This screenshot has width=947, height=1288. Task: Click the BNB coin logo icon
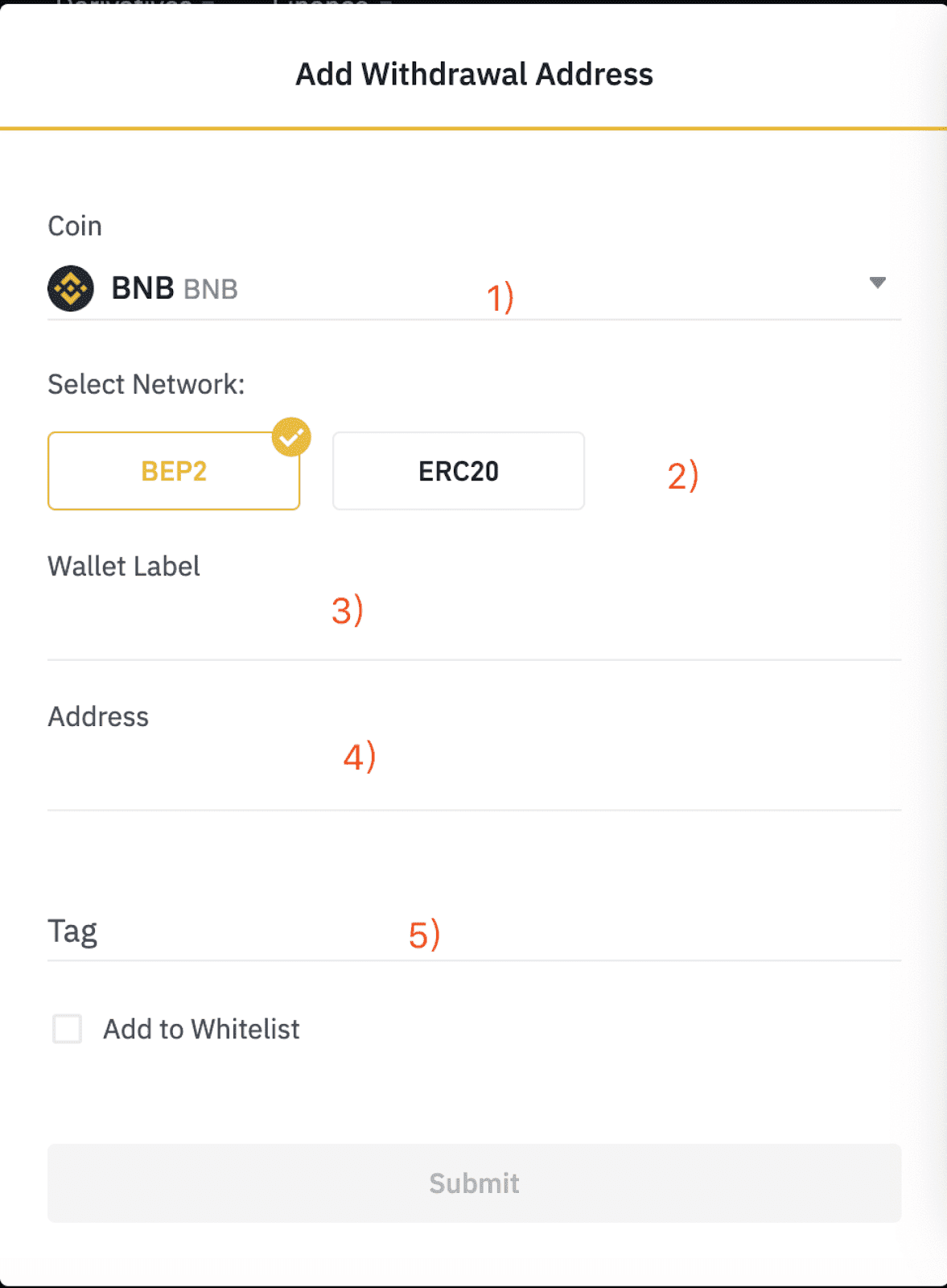71,288
